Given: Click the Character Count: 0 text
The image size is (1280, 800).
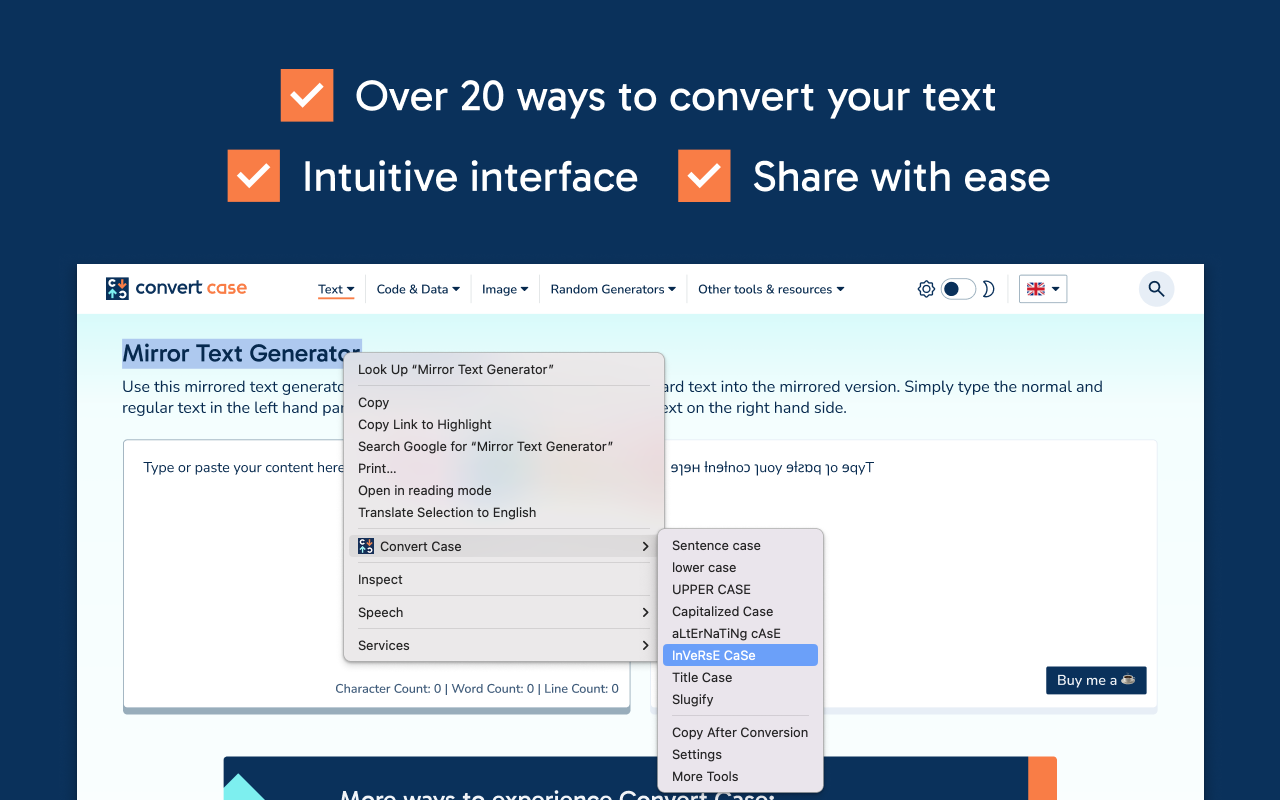Looking at the screenshot, I should pyautogui.click(x=388, y=688).
